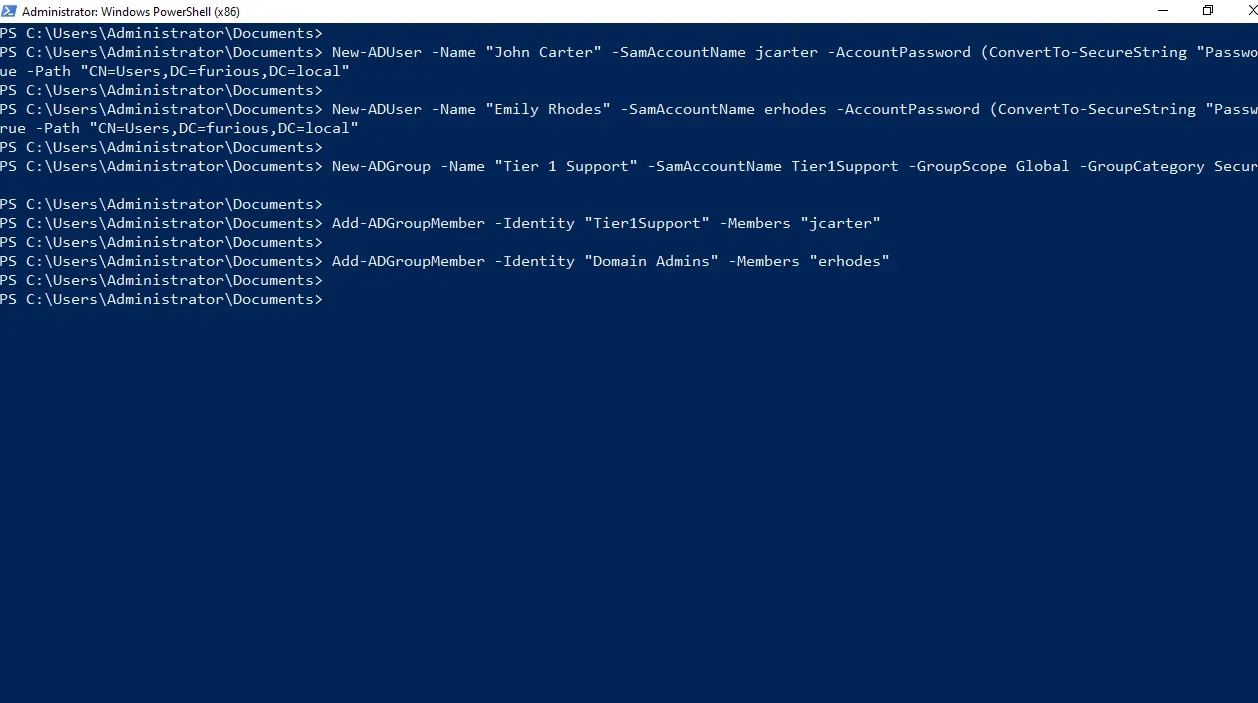
Task: Click the New-ADGroup command word
Action: click(381, 166)
